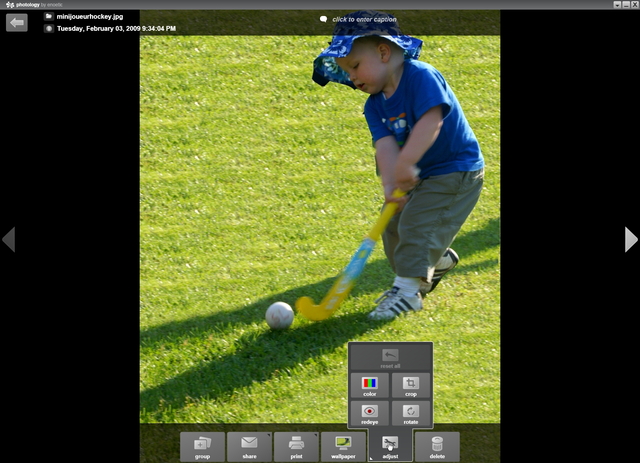Go to the previous photo
Viewport: 640px width, 463px height.
click(9, 239)
